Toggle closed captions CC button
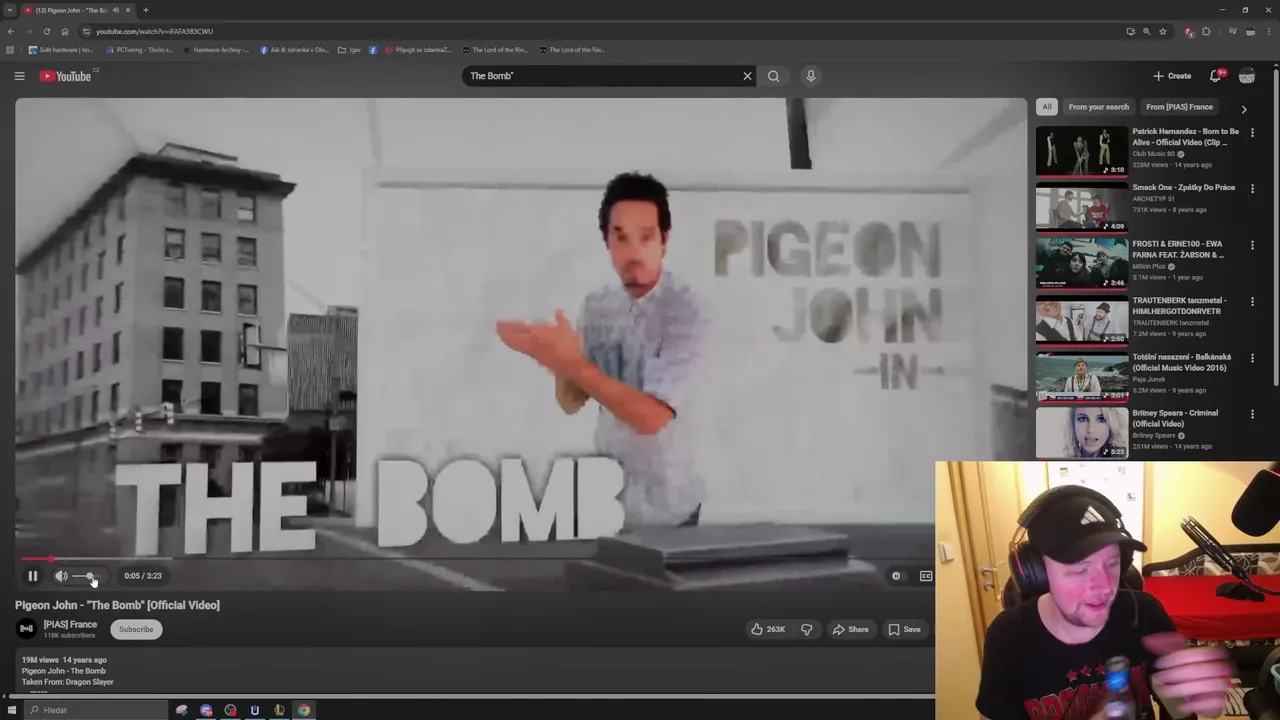1280x720 pixels. click(926, 576)
